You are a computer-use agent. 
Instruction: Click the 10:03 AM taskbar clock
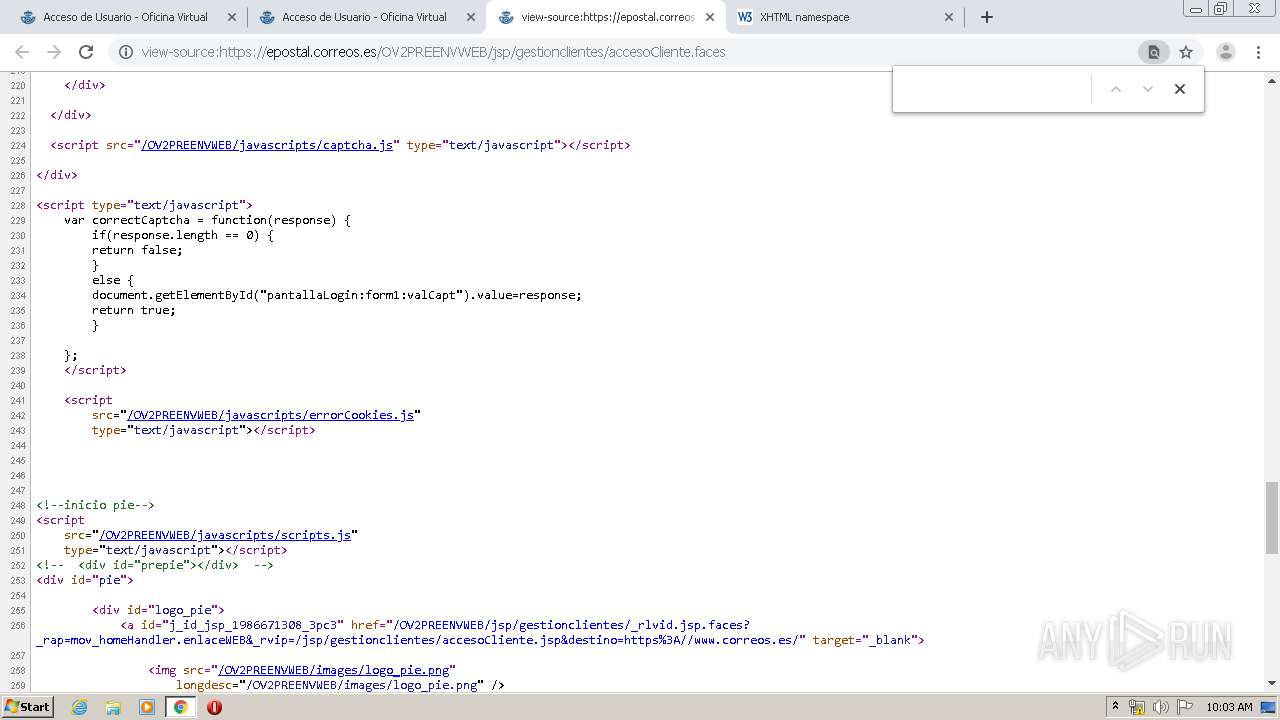pos(1229,707)
